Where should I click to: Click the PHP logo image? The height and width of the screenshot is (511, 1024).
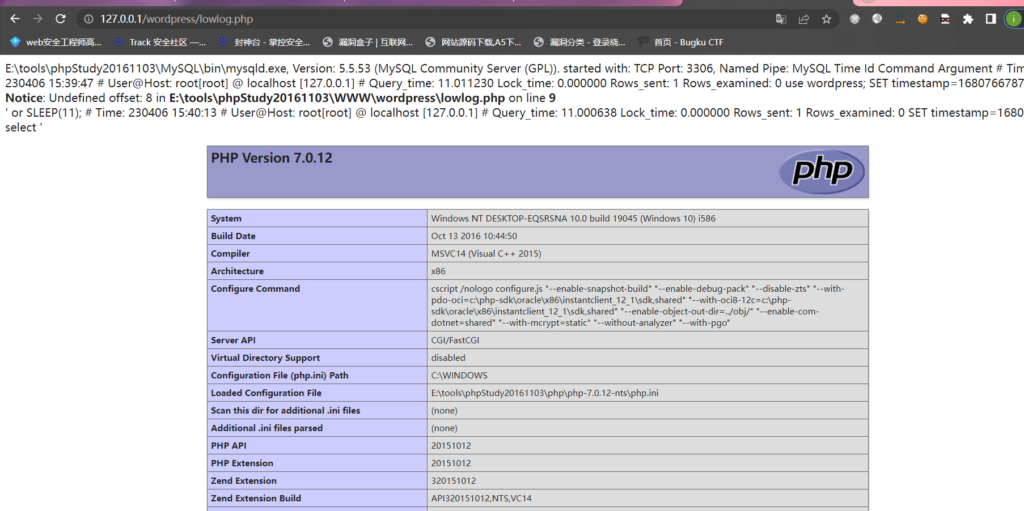pyautogui.click(x=820, y=172)
